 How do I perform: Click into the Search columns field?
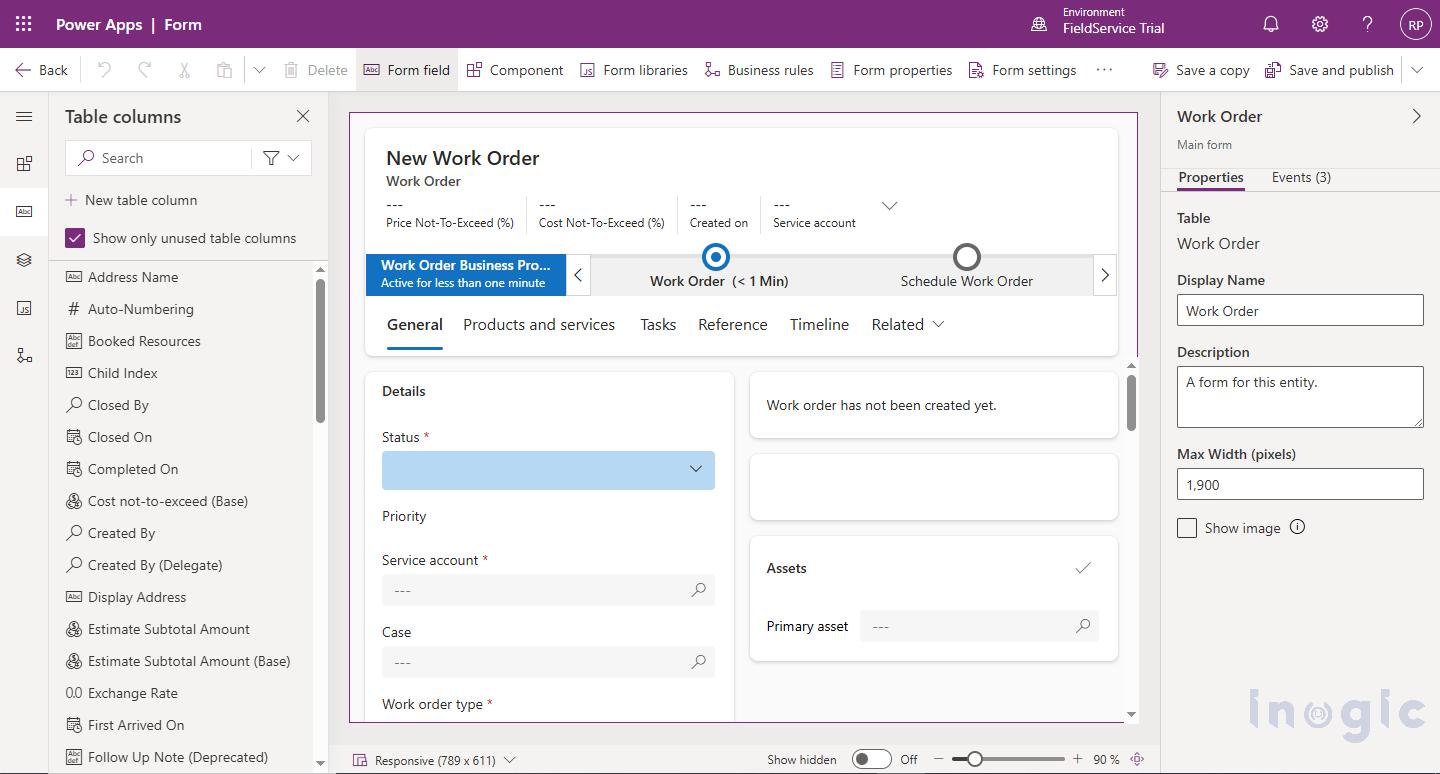pyautogui.click(x=158, y=158)
